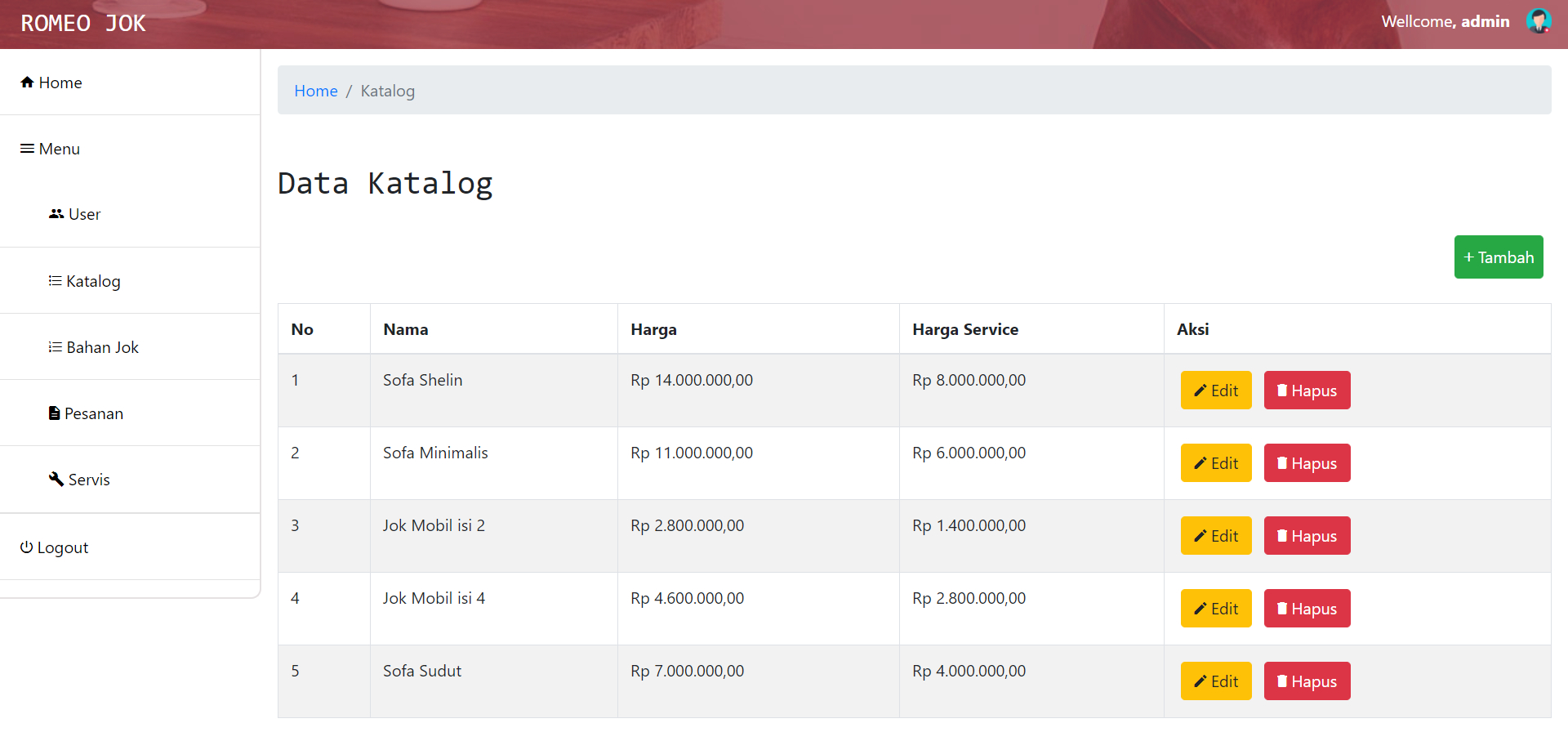Click the hamburger icon next to Menu

tap(27, 149)
